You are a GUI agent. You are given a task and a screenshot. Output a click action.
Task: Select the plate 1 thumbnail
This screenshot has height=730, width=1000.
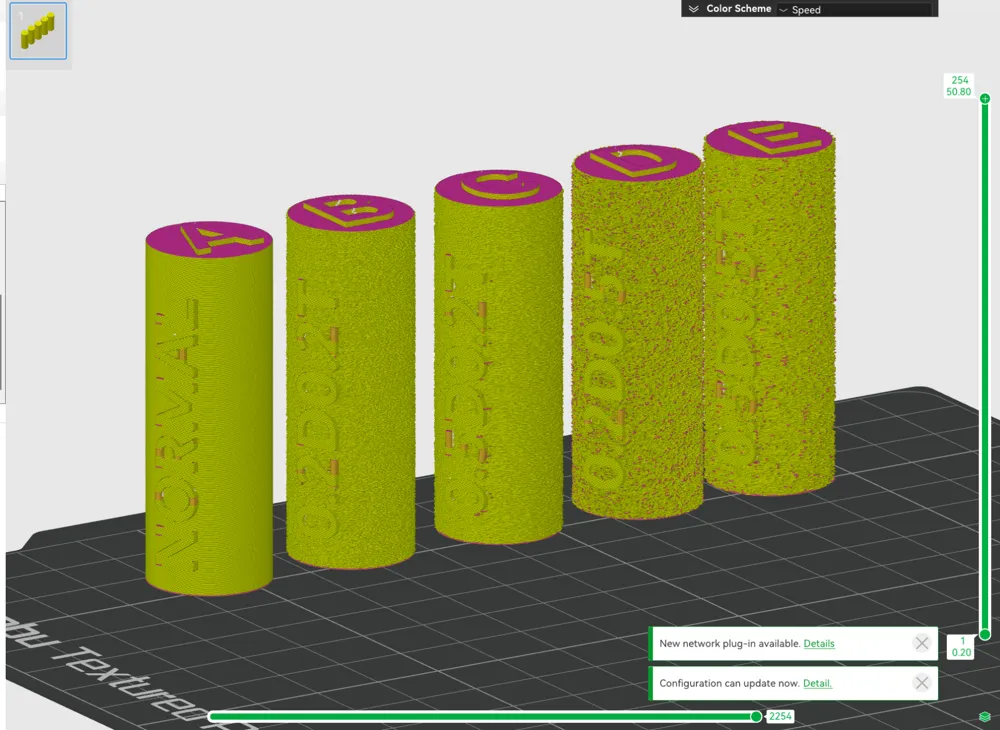[x=38, y=31]
